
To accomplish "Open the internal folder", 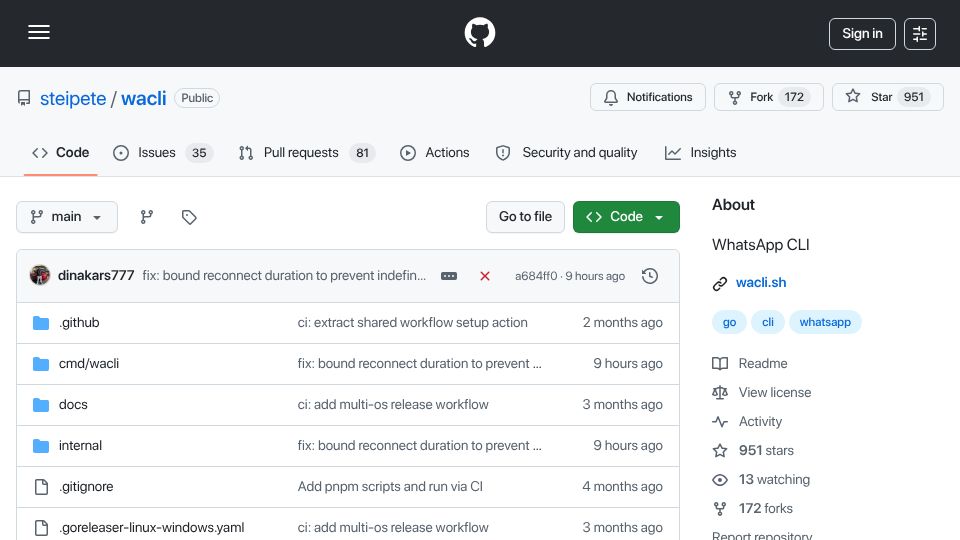I will click(x=80, y=446).
